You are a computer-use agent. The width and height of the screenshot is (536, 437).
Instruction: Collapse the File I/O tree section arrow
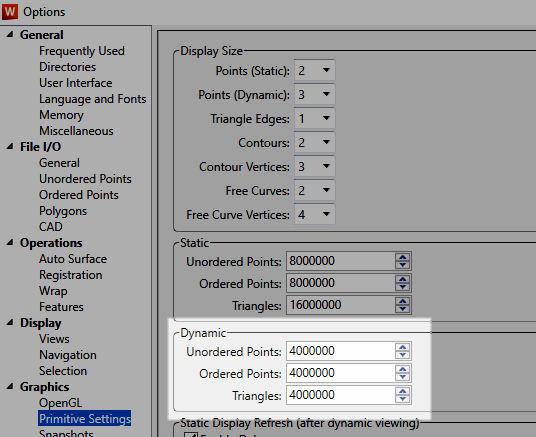[x=10, y=146]
